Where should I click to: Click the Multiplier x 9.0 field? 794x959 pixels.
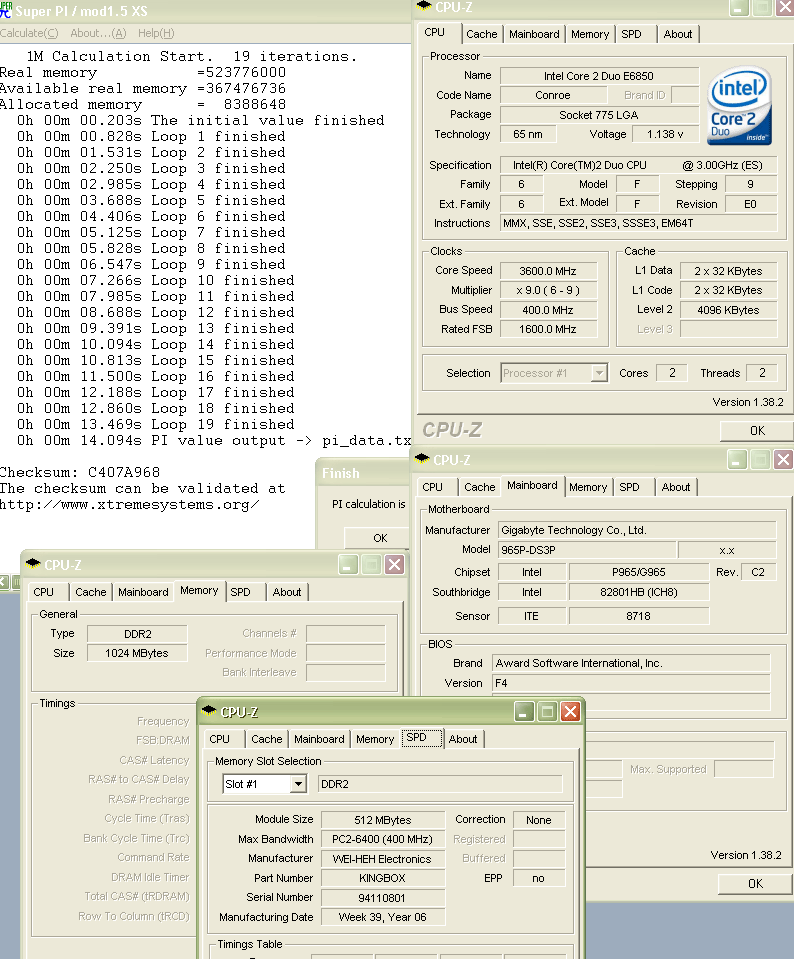pyautogui.click(x=547, y=290)
